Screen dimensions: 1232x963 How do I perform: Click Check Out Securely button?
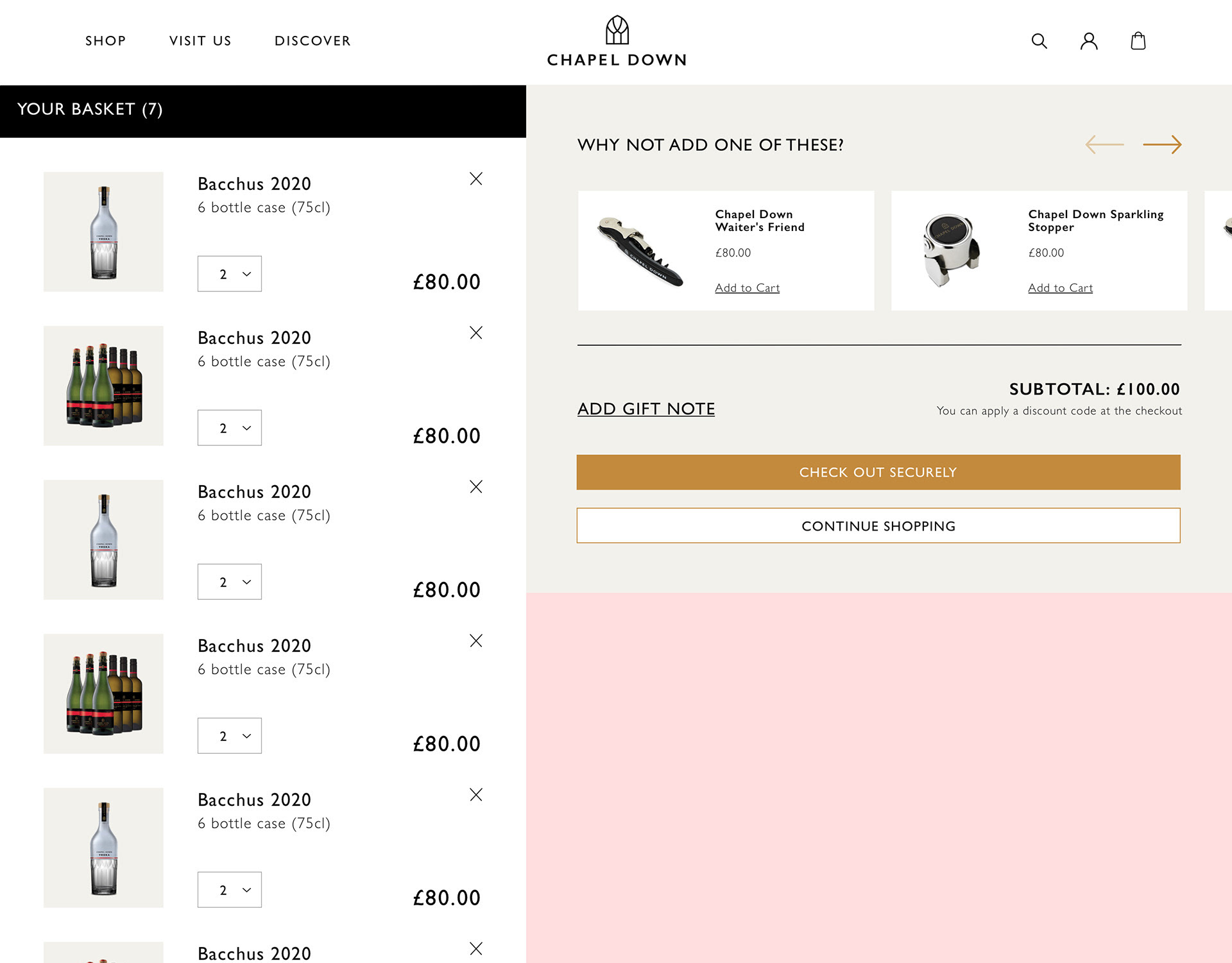tap(878, 472)
